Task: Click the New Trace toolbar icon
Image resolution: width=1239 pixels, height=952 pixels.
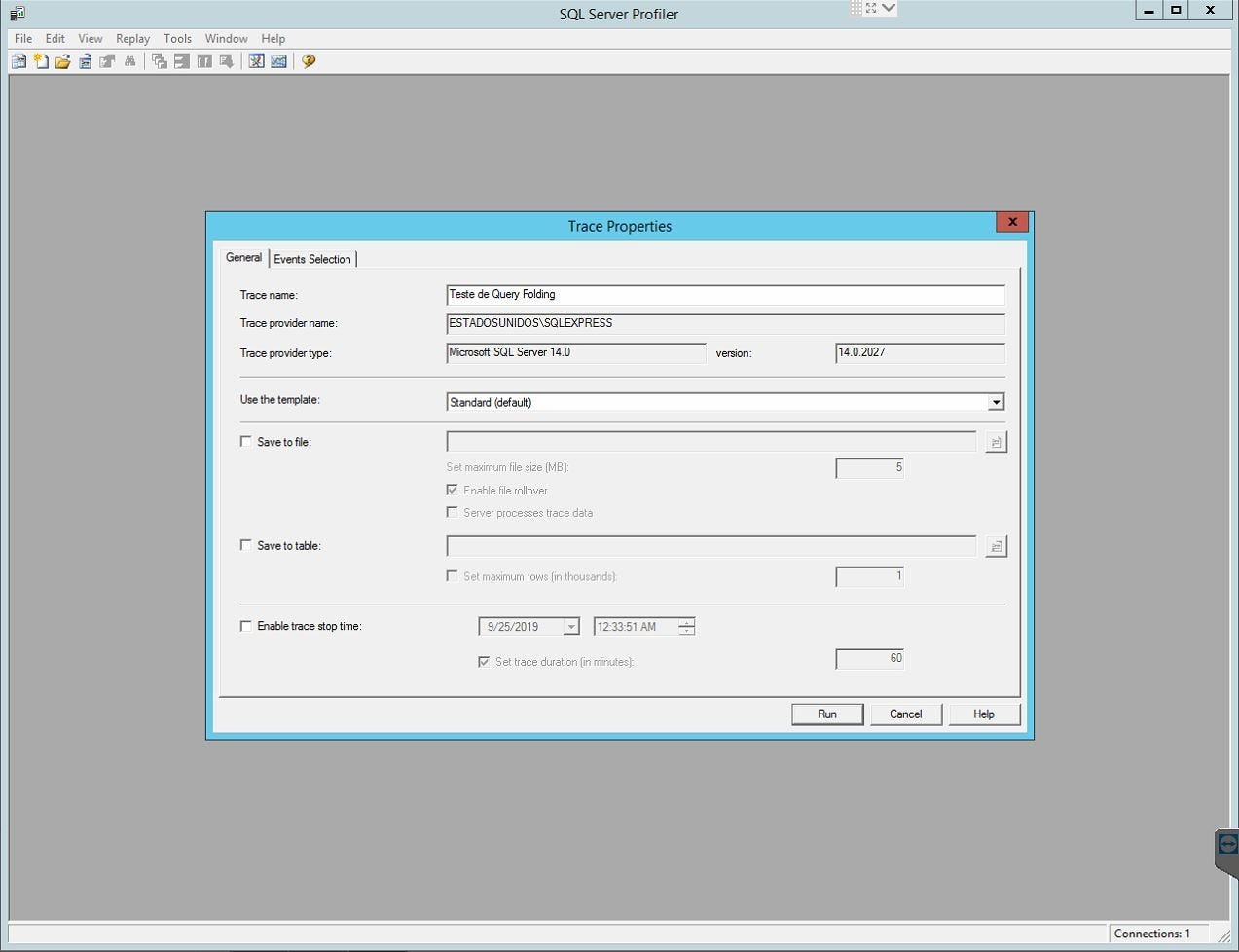Action: (x=18, y=61)
